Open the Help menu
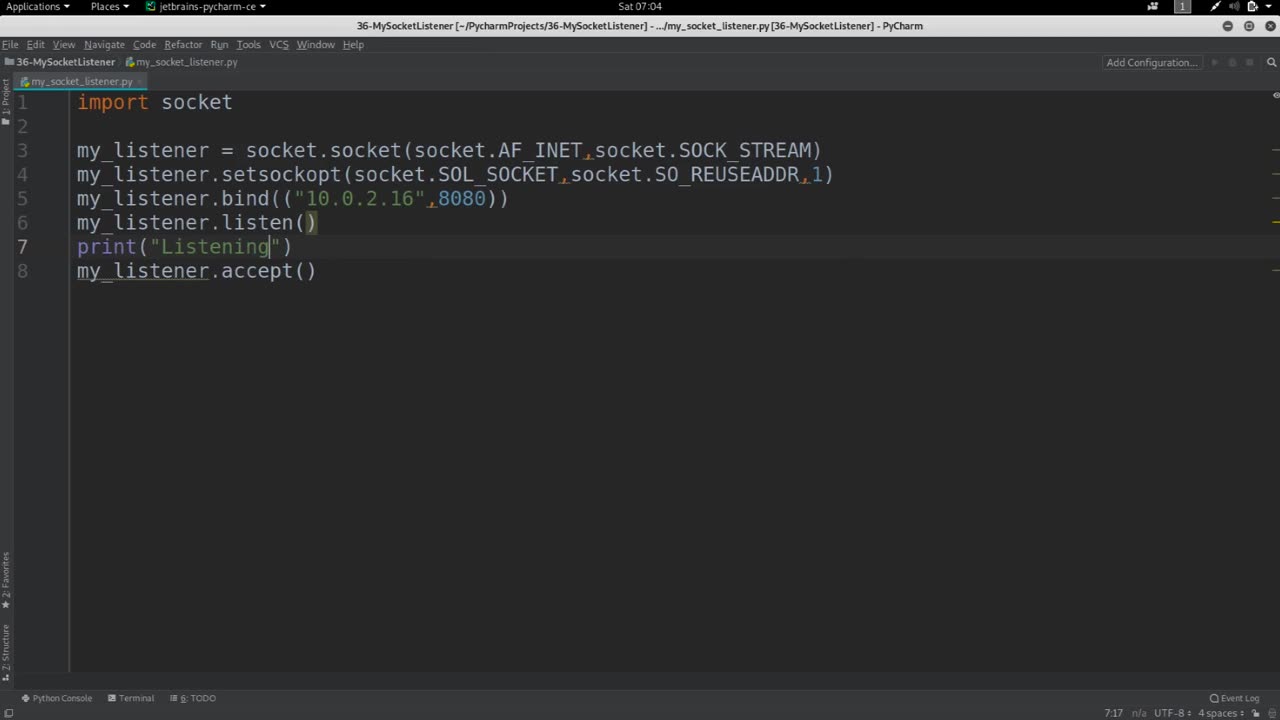This screenshot has width=1280, height=720. click(x=353, y=44)
